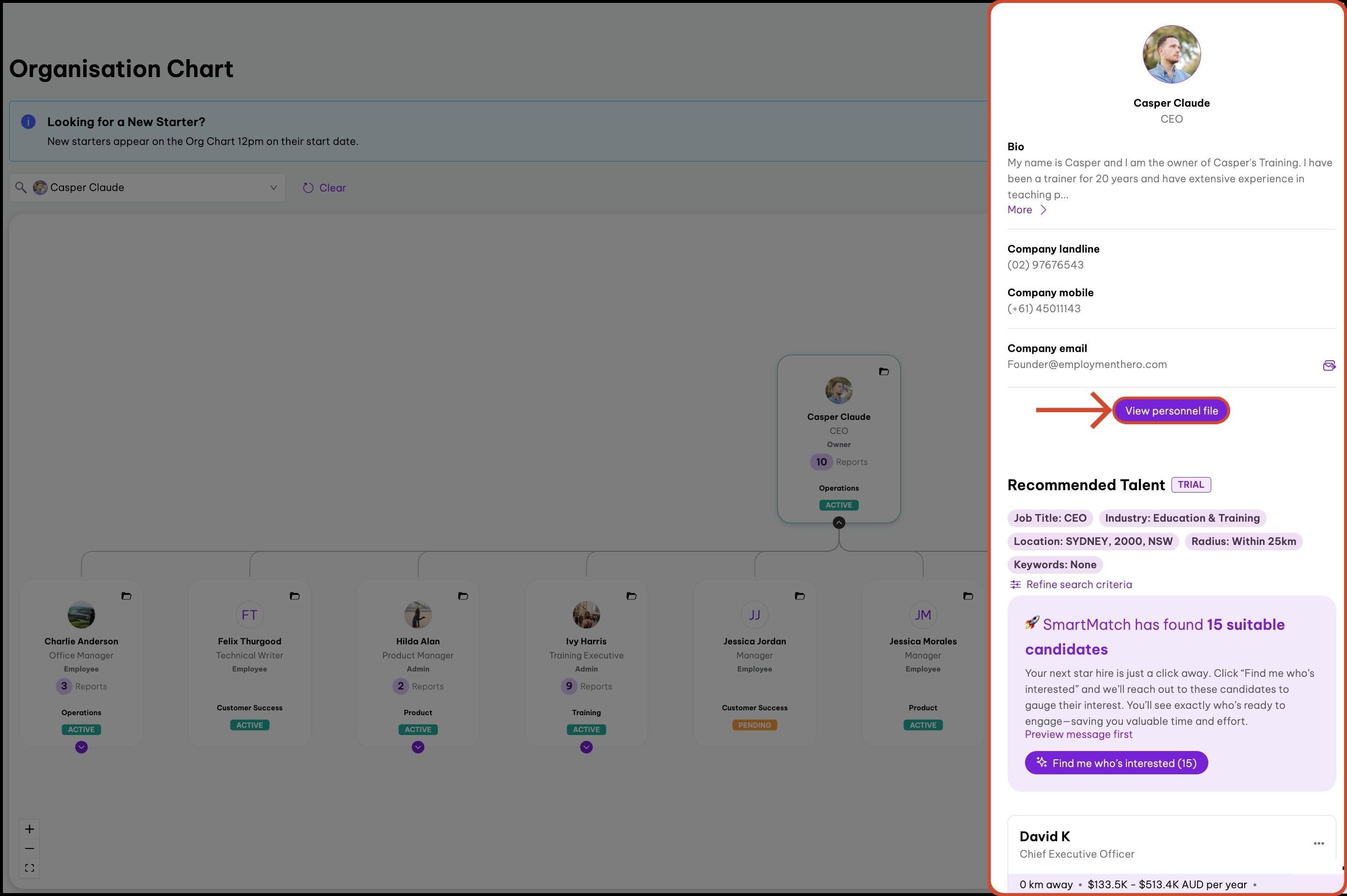1347x896 pixels.
Task: Expand Hilda Alan's reports
Action: pyautogui.click(x=418, y=747)
